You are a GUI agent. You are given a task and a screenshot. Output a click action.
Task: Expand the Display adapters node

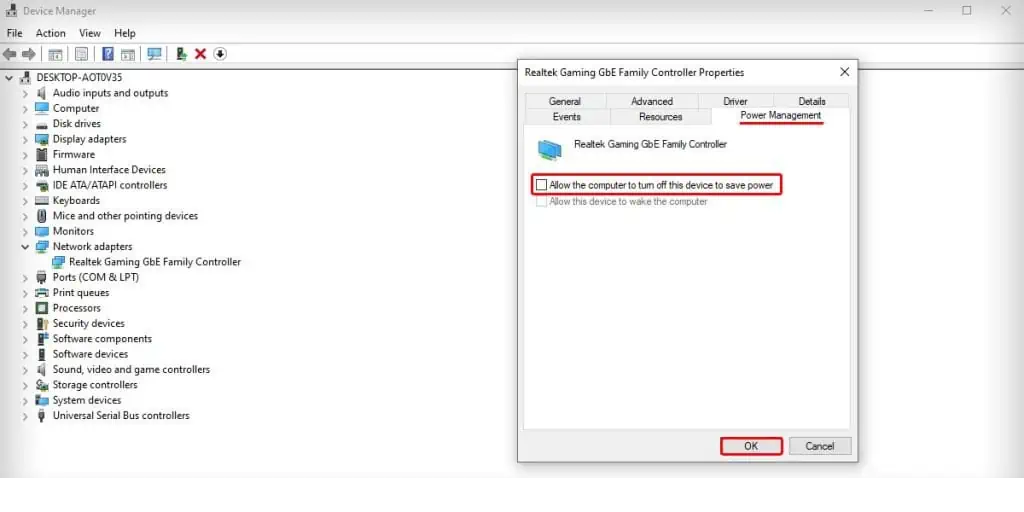26,139
